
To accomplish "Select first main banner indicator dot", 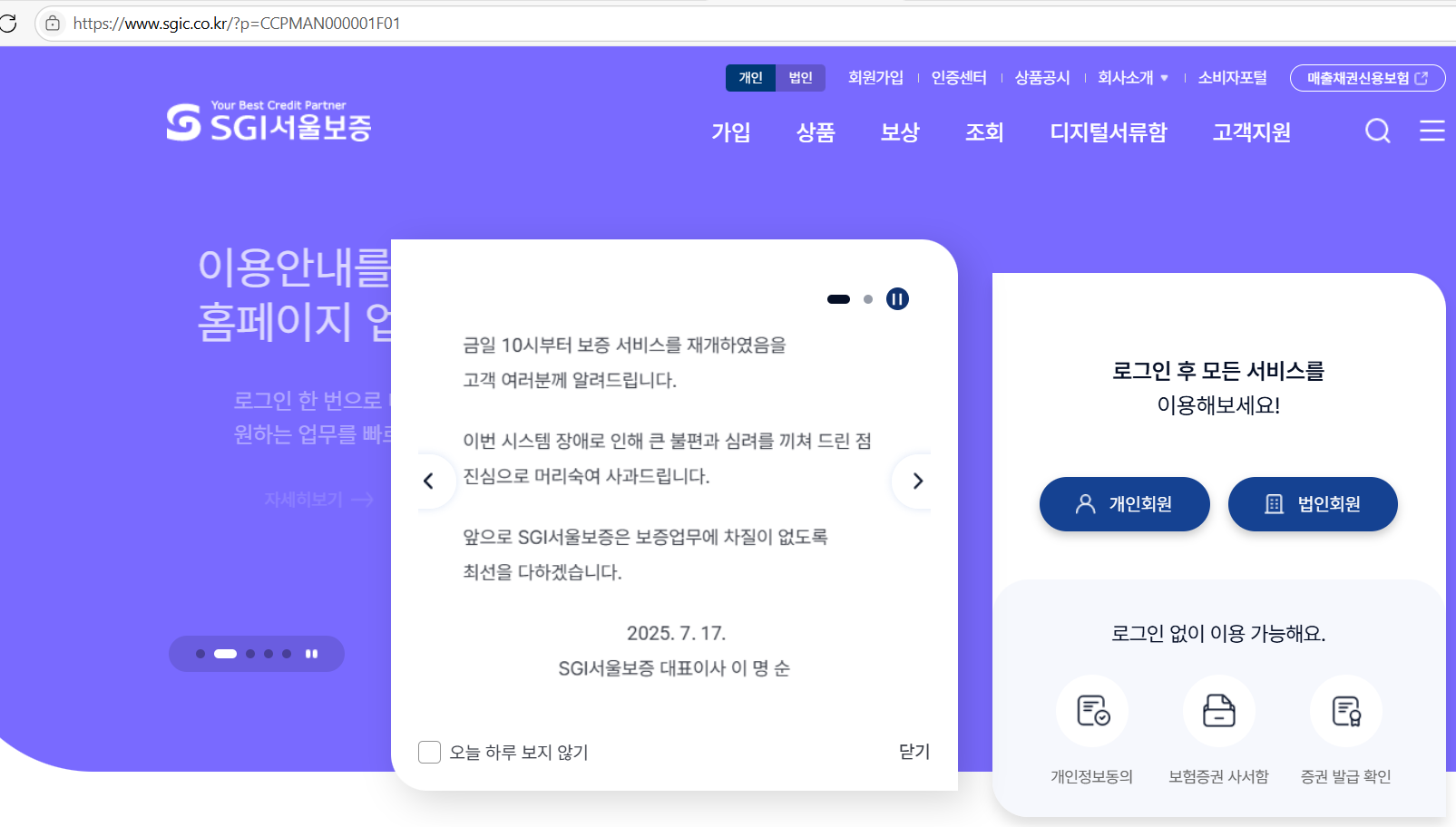I will point(200,654).
